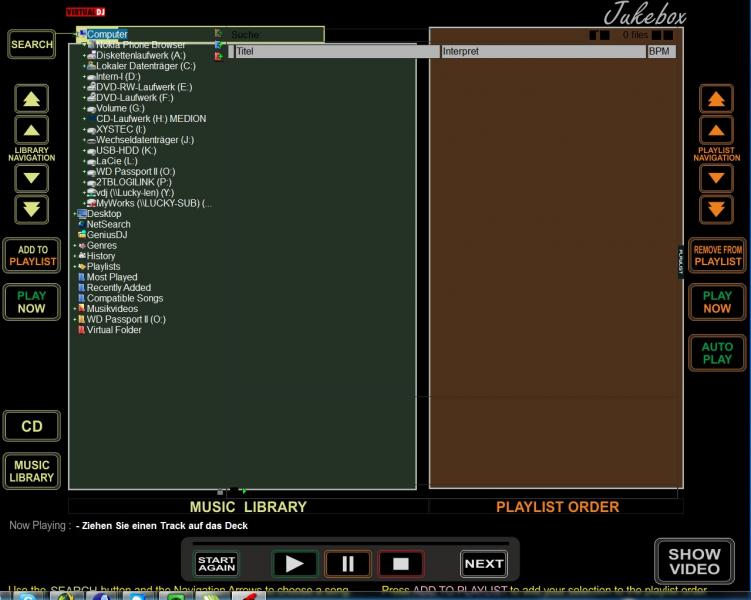The height and width of the screenshot is (600, 751).
Task: Click the blue Recently Added filter icon
Action: tap(81, 287)
